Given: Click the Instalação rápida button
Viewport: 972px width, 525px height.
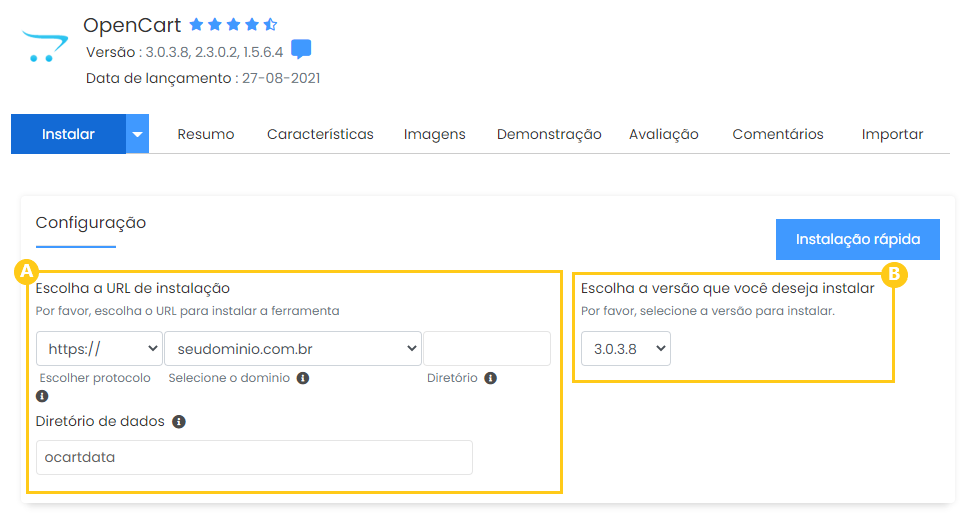Looking at the screenshot, I should coord(858,239).
